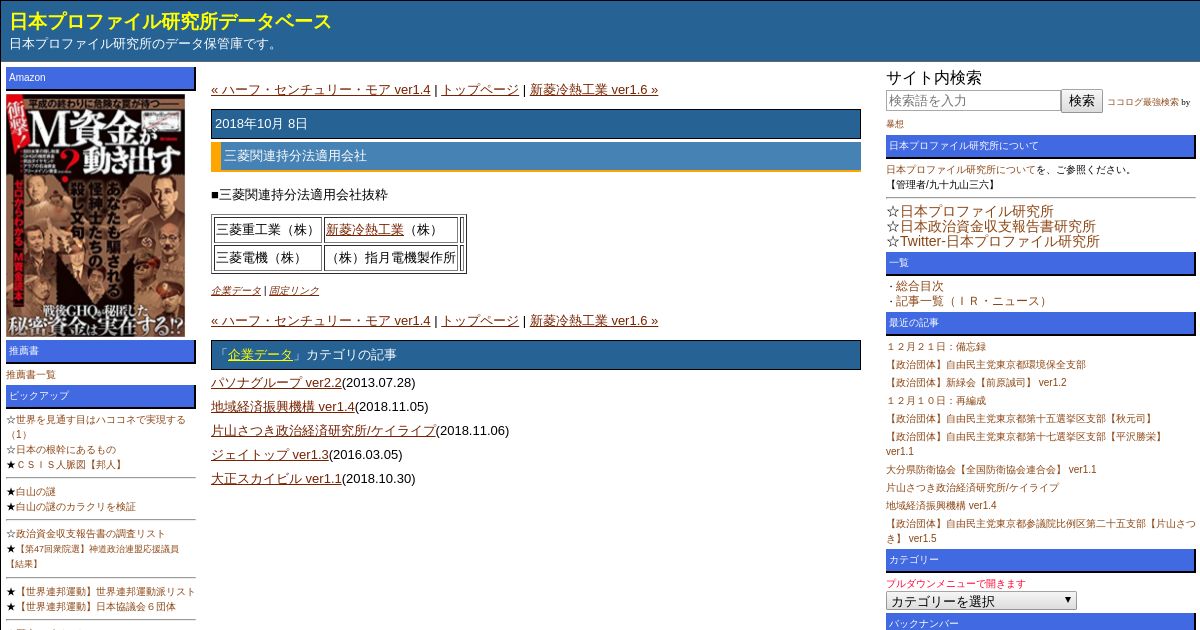Screen dimensions: 1200x630
Task: Select table cell 三菱重工業（株）
Action: 267,230
